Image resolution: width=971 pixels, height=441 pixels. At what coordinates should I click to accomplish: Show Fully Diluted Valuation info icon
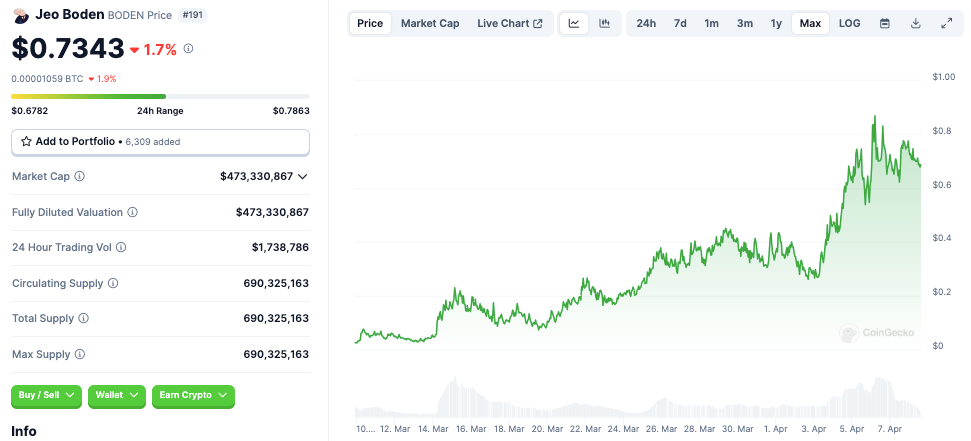pyautogui.click(x=133, y=212)
